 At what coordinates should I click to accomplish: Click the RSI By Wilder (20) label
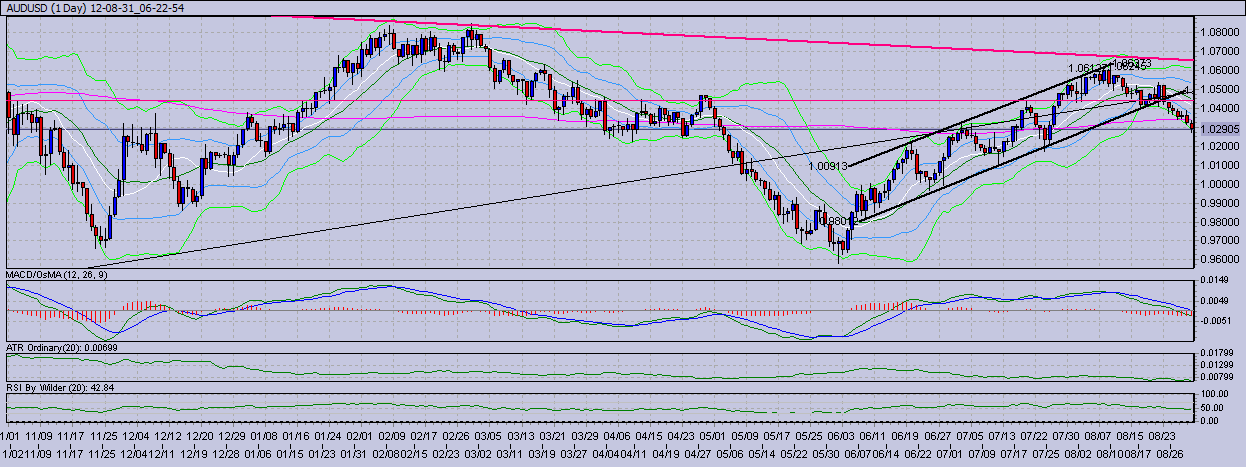61,387
